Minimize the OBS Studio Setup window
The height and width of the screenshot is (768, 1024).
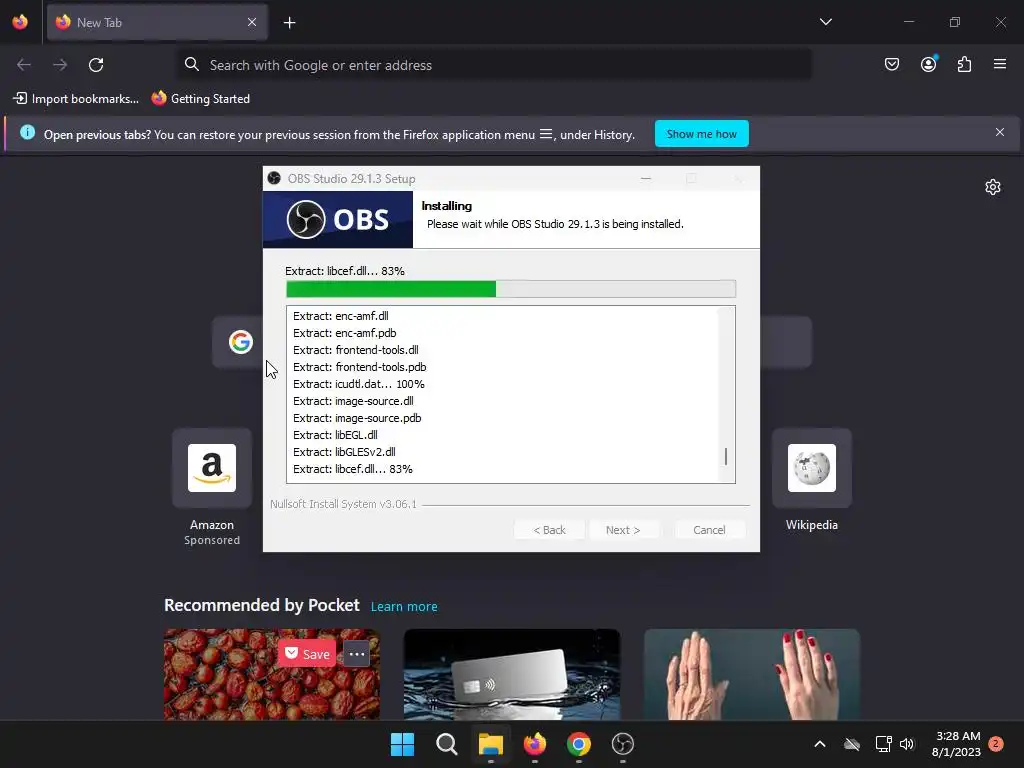tap(645, 178)
